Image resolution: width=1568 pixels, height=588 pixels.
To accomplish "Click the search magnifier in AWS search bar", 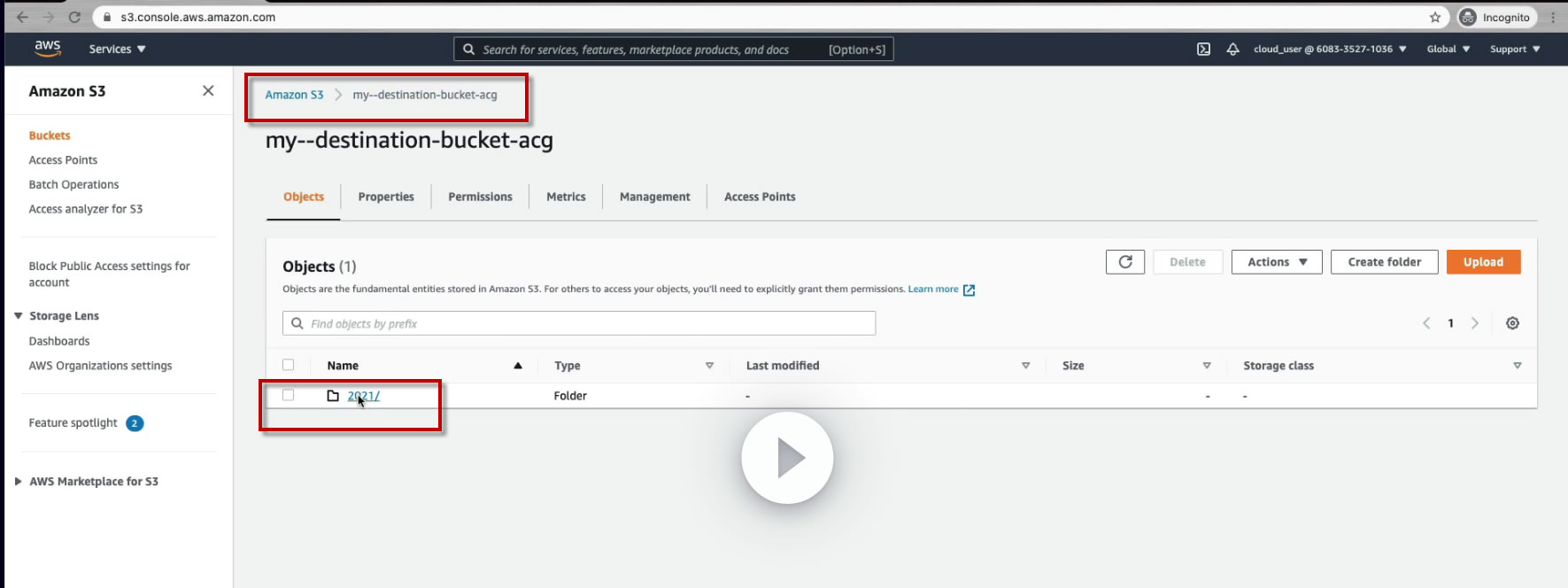I will point(469,50).
